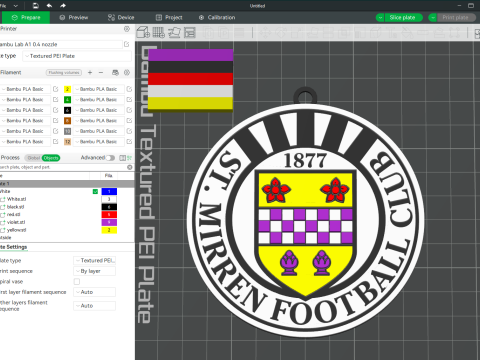Switch to the Prepare tab
This screenshot has width=480, height=360.
coord(26,18)
